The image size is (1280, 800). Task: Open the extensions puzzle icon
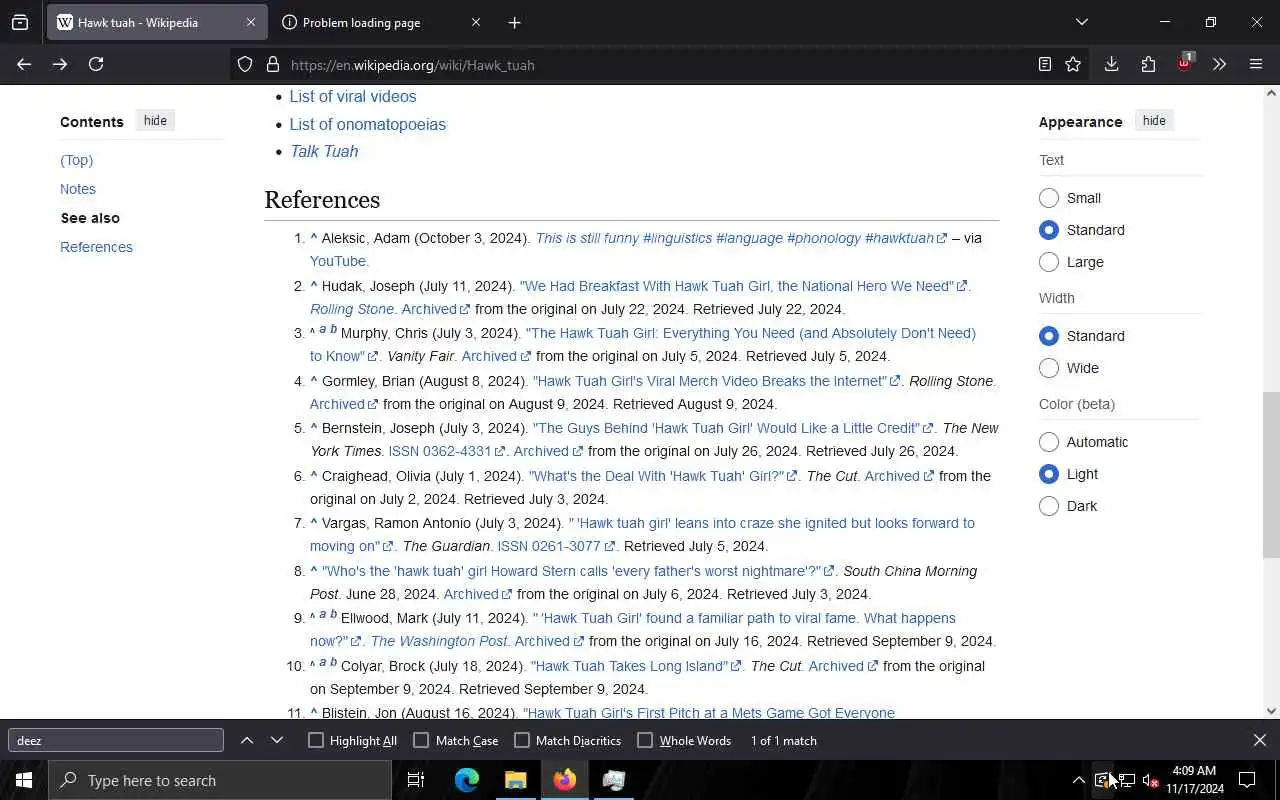click(x=1148, y=64)
